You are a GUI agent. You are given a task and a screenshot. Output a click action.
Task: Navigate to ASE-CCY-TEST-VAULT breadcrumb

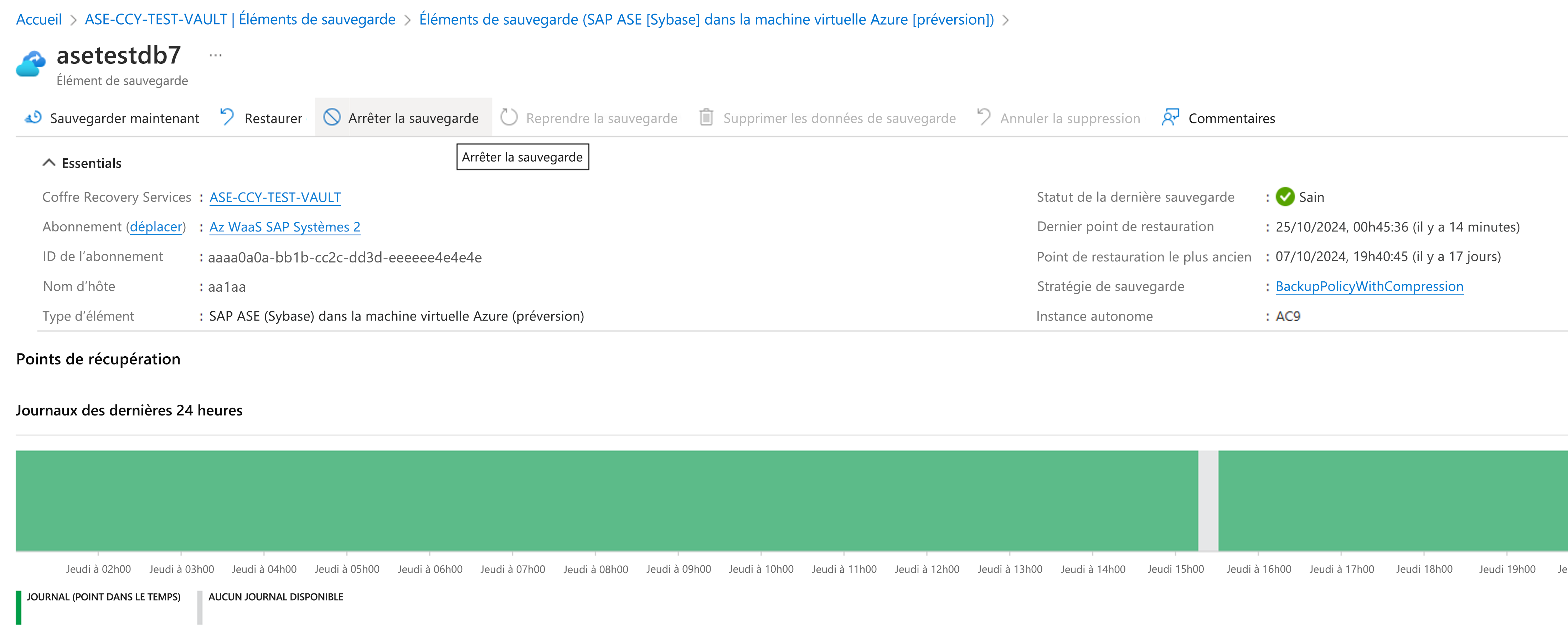(240, 20)
